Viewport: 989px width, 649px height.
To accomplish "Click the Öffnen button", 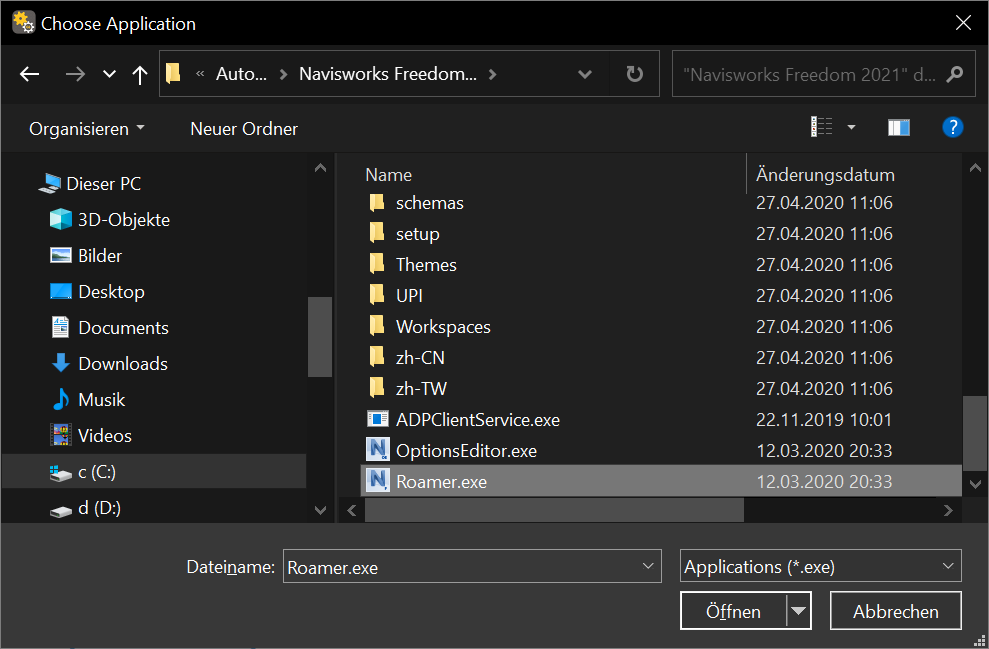I will pyautogui.click(x=733, y=611).
